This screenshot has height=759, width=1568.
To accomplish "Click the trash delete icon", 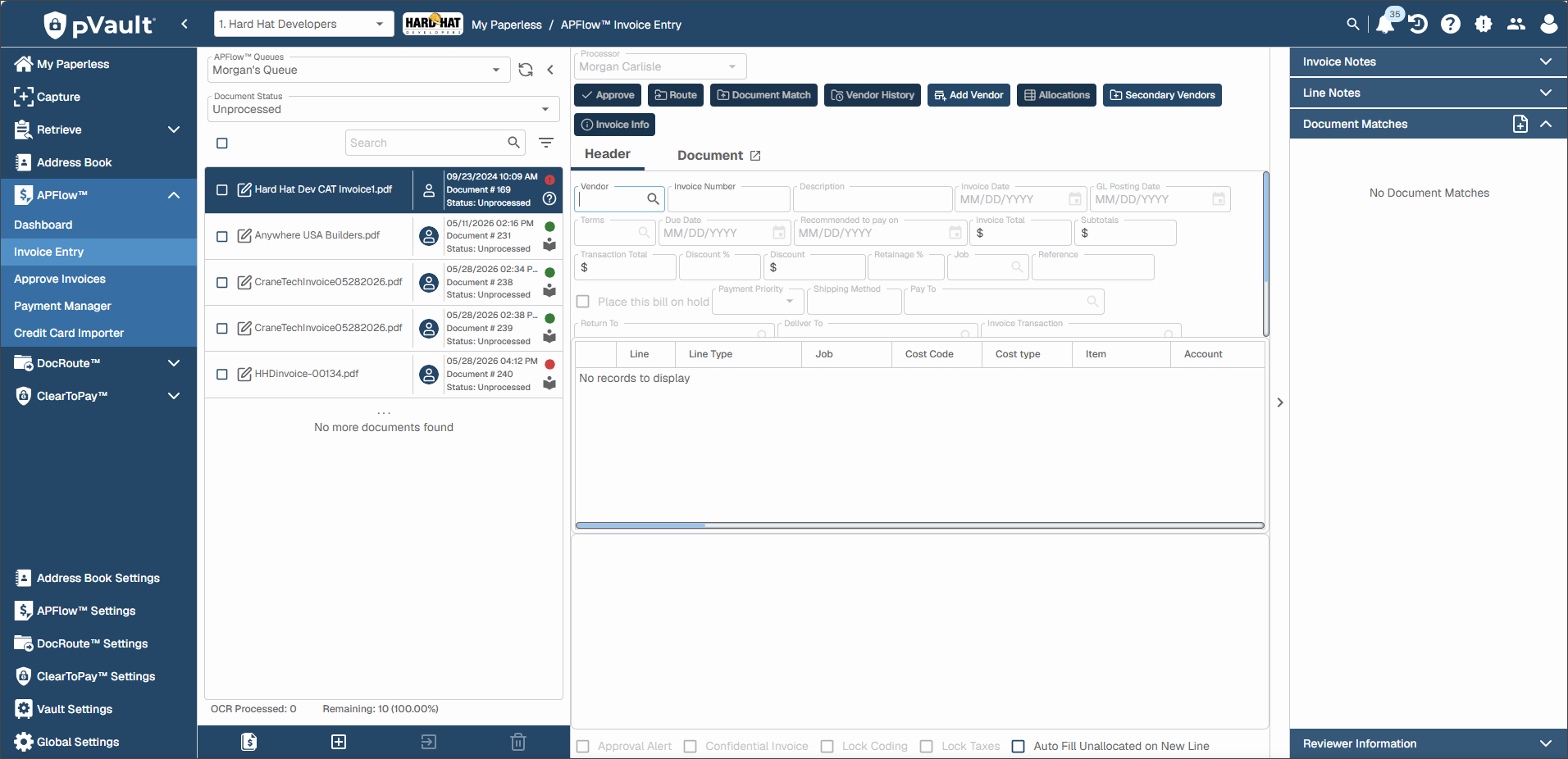I will 518,742.
